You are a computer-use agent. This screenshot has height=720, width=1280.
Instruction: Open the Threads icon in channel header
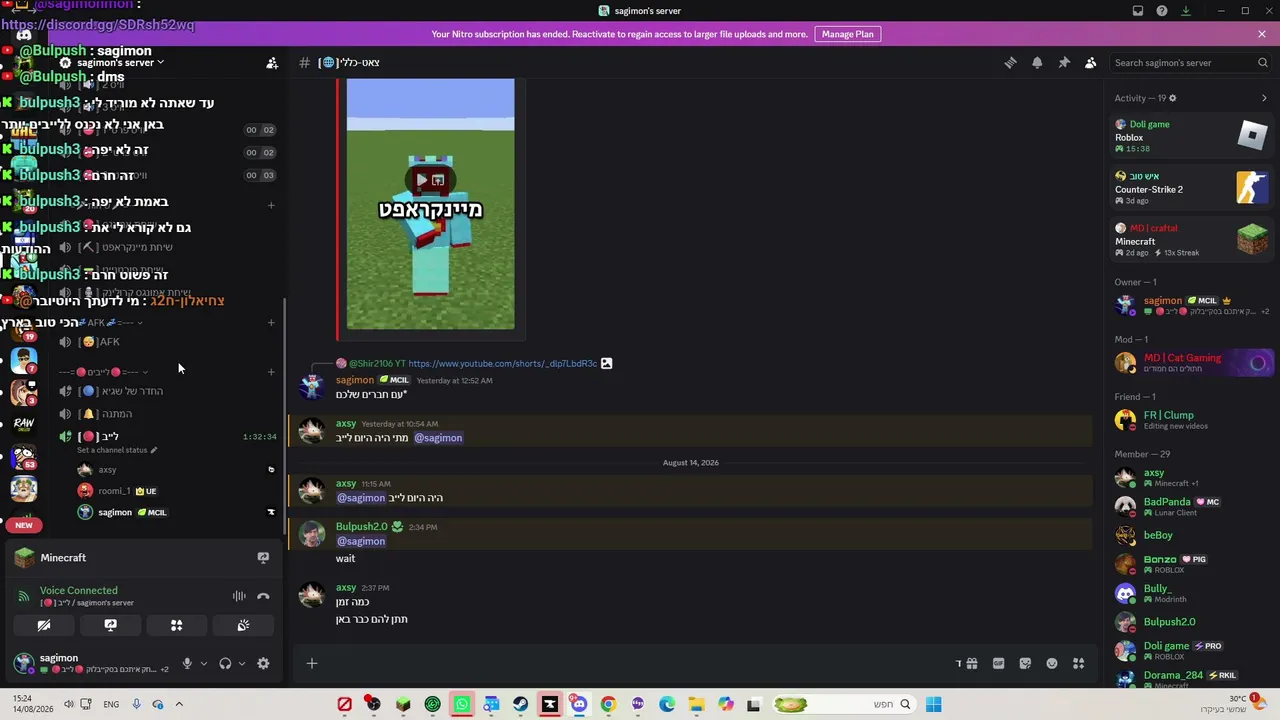[1010, 62]
